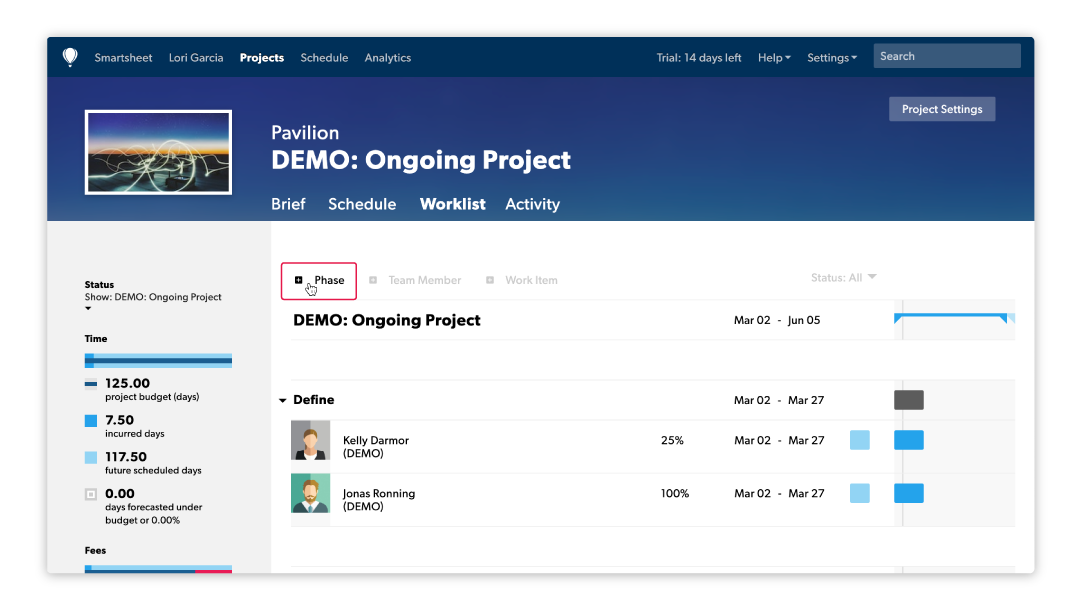
Task: Click the Fees budget progress bar
Action: point(158,569)
